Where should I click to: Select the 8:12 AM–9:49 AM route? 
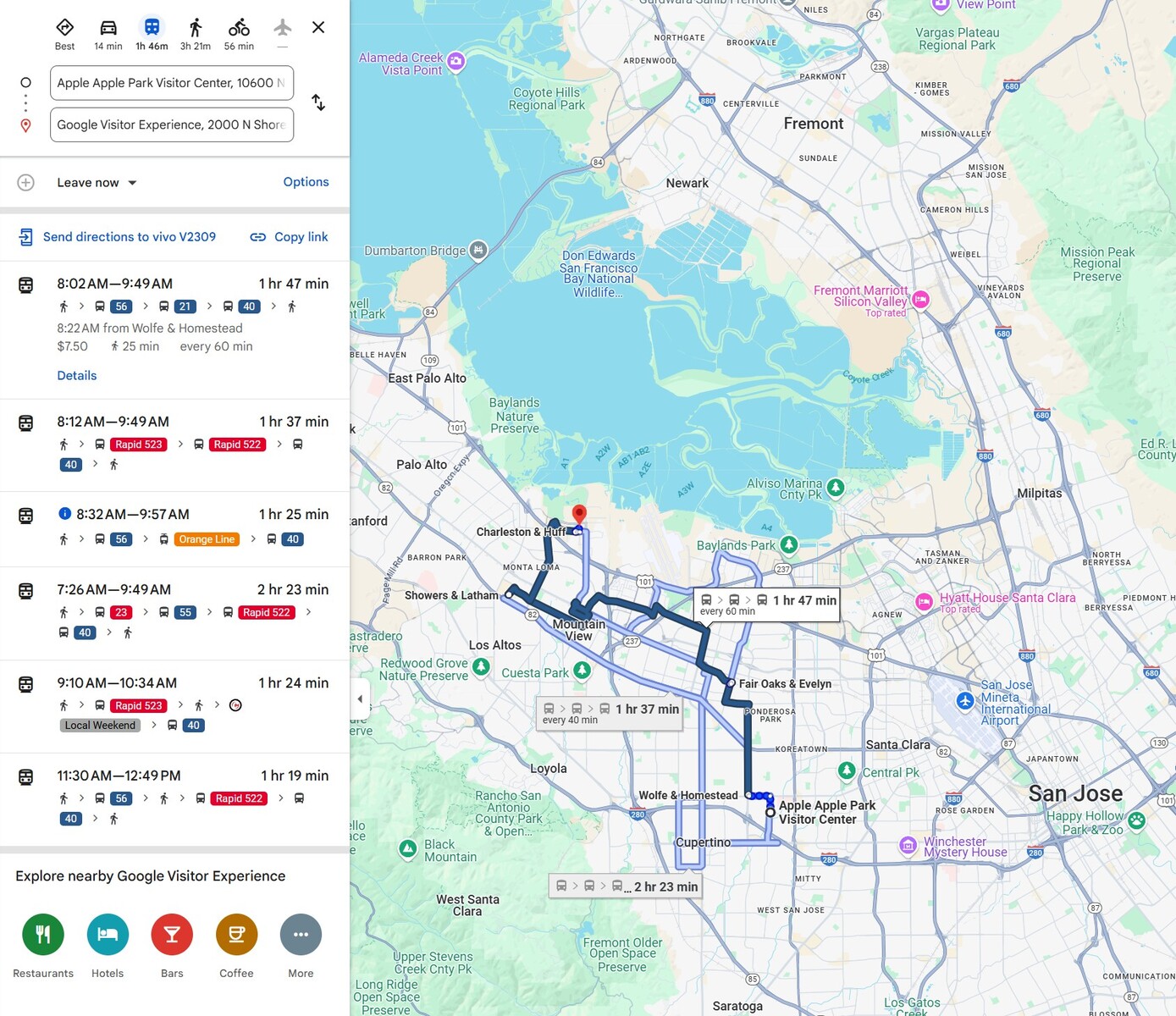174,444
